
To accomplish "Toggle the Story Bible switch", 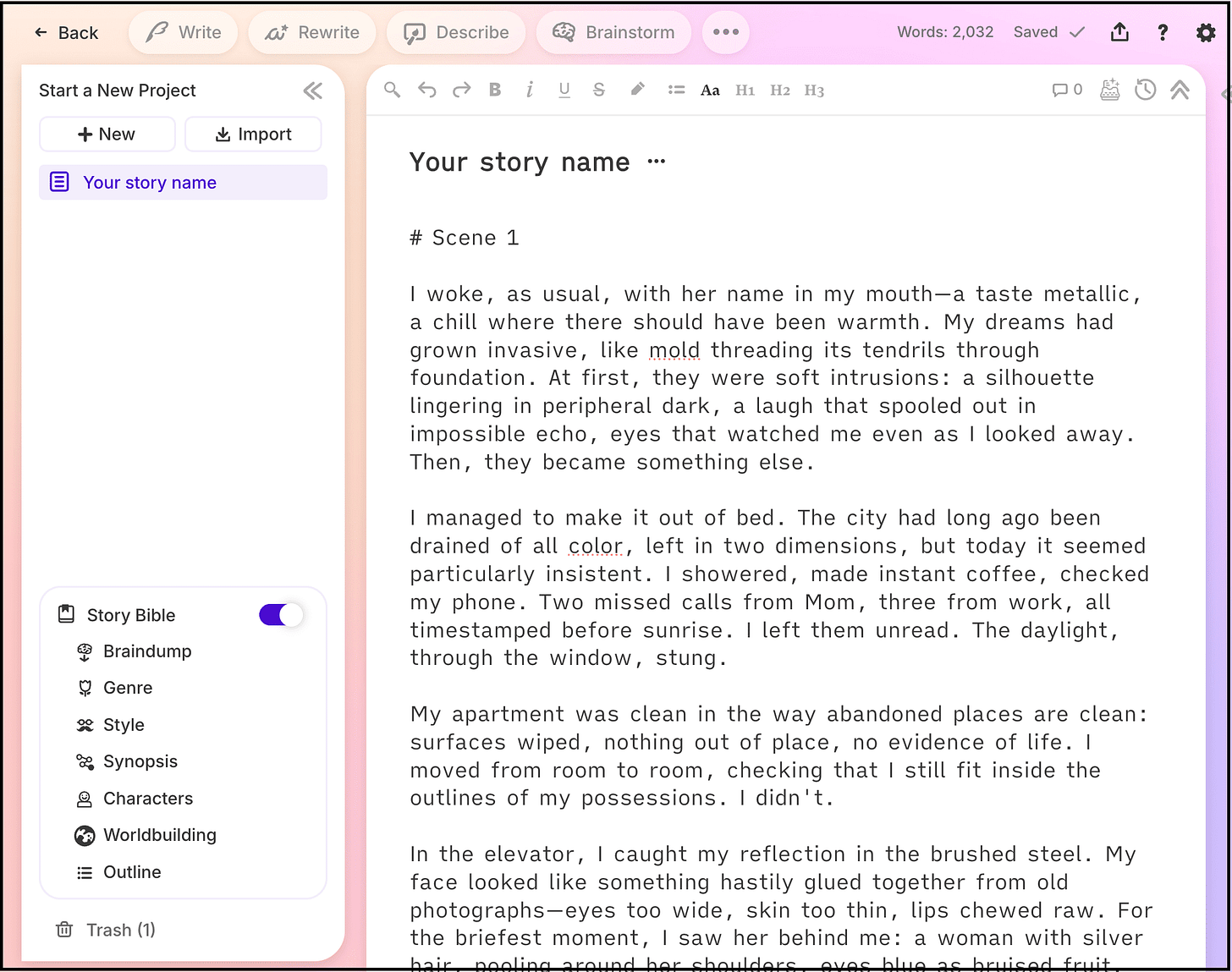I will pyautogui.click(x=281, y=615).
